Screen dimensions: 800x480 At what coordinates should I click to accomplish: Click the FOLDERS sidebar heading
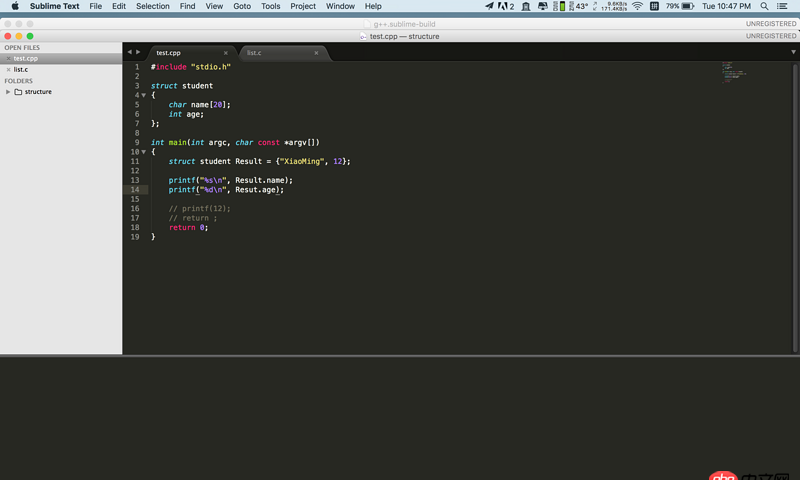point(18,81)
